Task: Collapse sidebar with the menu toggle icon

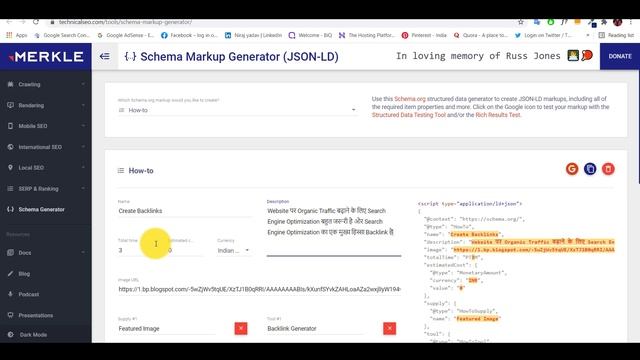Action: tap(104, 56)
